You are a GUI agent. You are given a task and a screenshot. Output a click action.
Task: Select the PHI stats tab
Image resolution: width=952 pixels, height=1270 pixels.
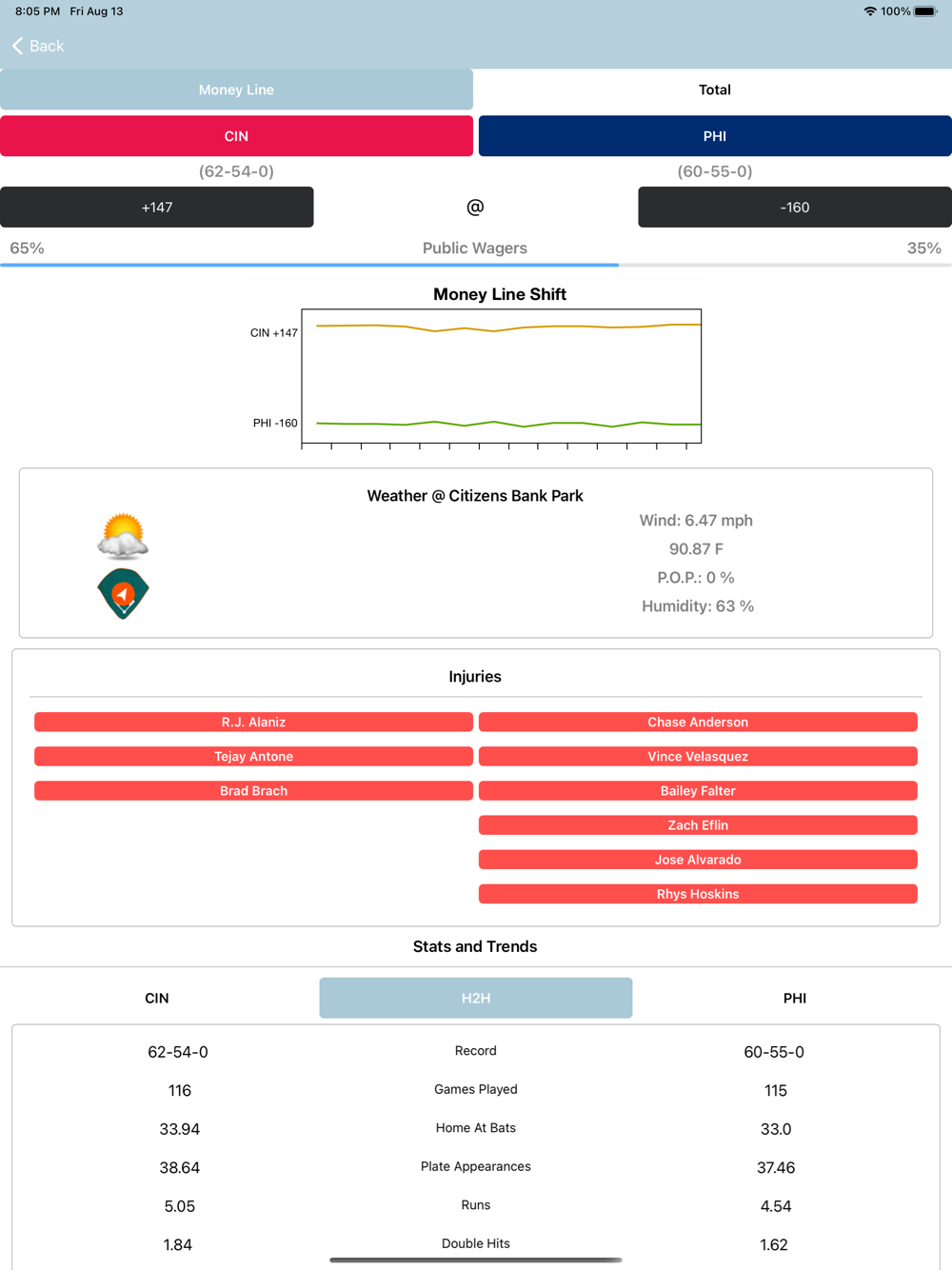point(795,998)
